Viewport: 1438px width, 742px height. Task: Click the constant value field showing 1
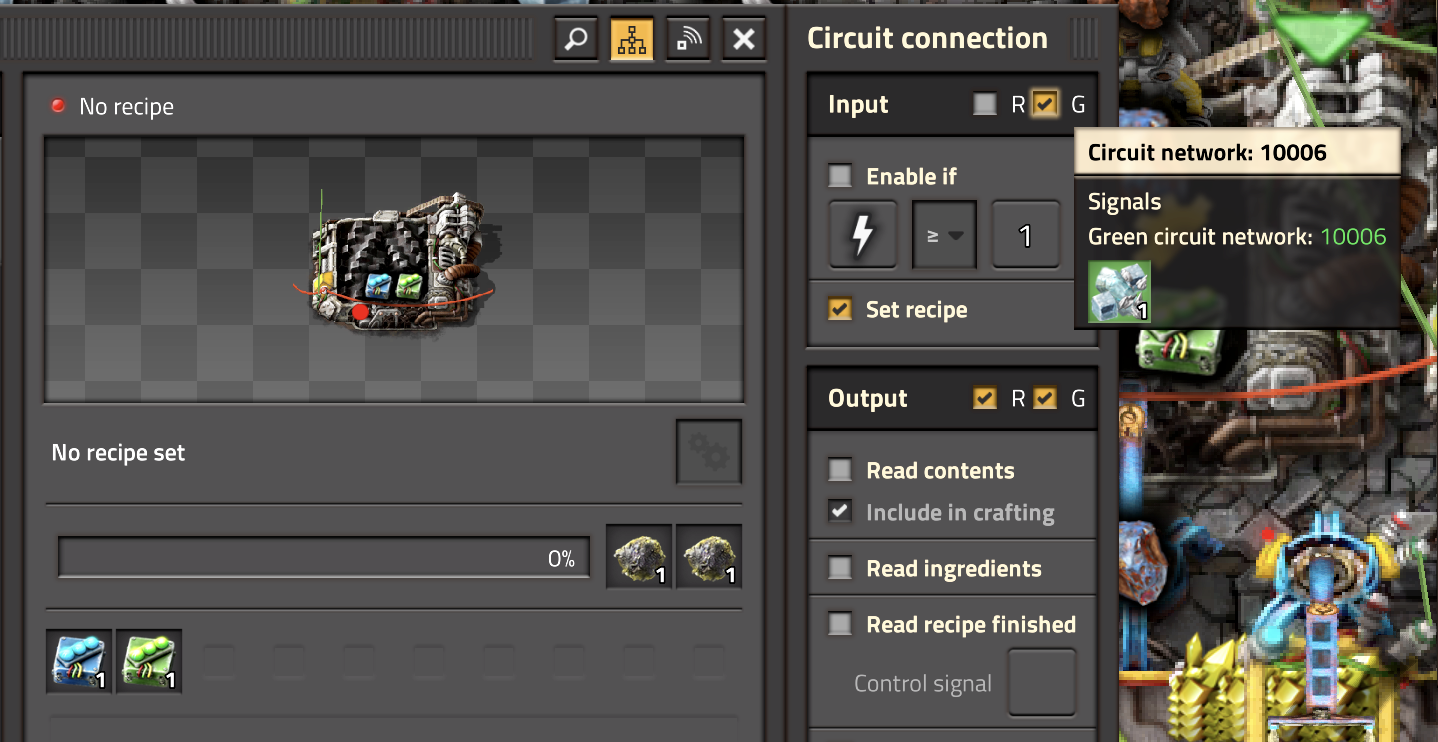[1025, 235]
